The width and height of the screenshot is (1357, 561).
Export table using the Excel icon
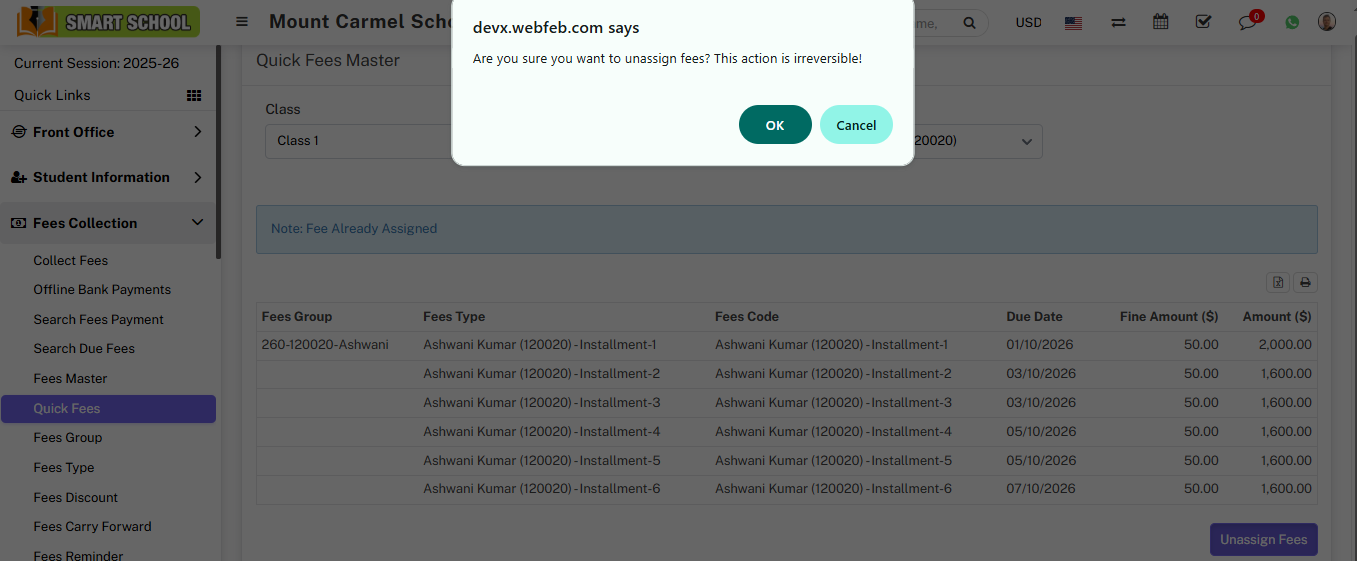coord(1278,282)
